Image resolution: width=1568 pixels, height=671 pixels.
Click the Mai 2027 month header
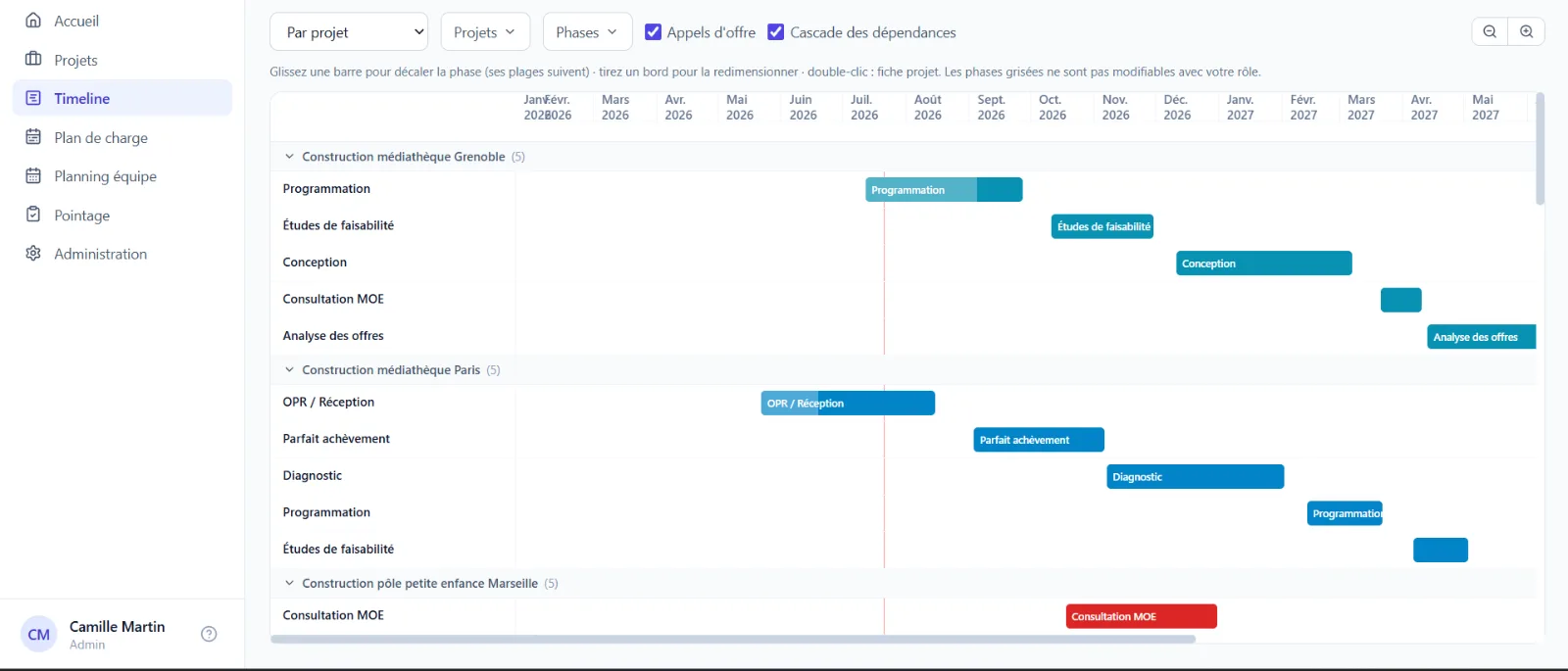click(x=1486, y=107)
